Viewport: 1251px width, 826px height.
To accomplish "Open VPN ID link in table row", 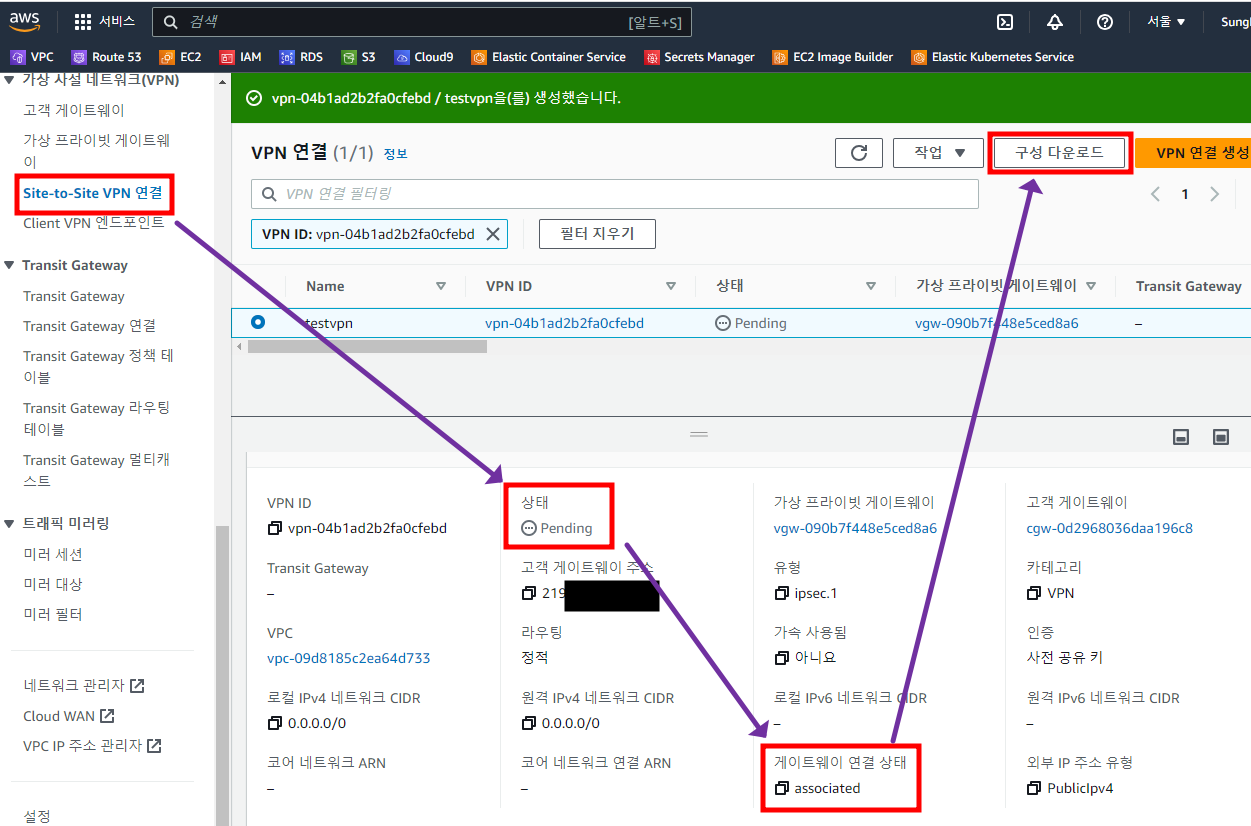I will click(x=564, y=323).
